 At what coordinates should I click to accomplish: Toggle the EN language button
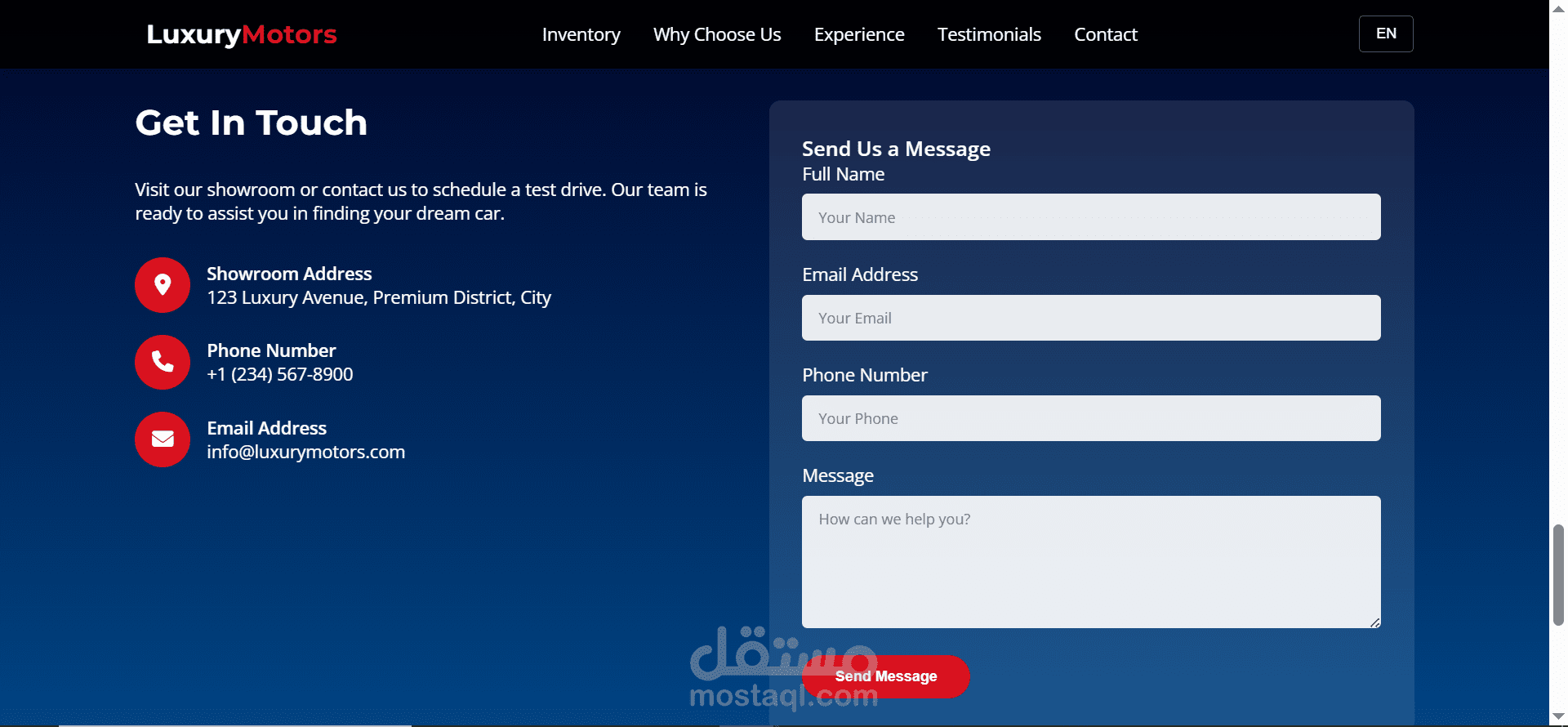[x=1386, y=33]
